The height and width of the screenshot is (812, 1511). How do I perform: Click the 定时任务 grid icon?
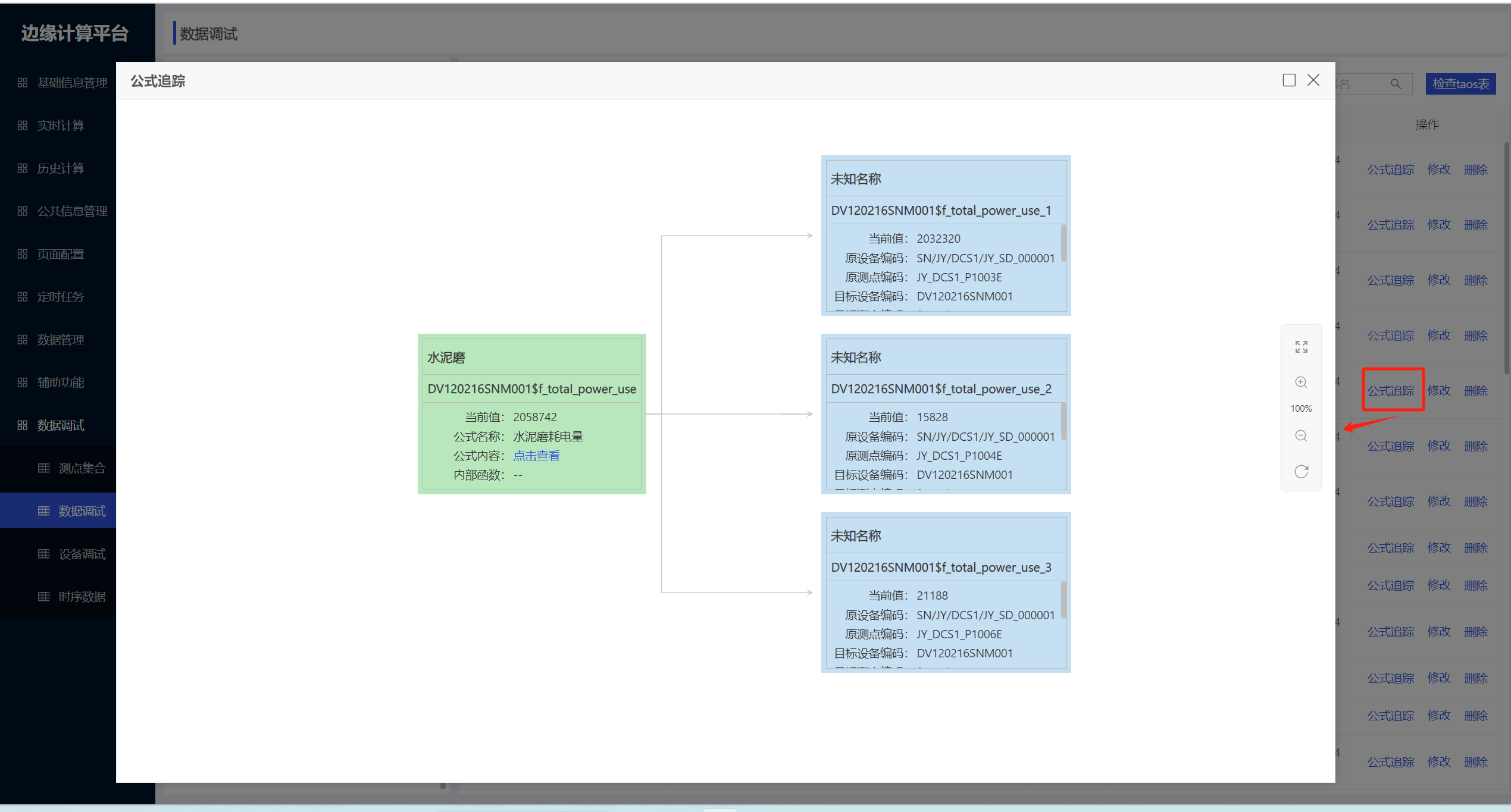(x=23, y=297)
